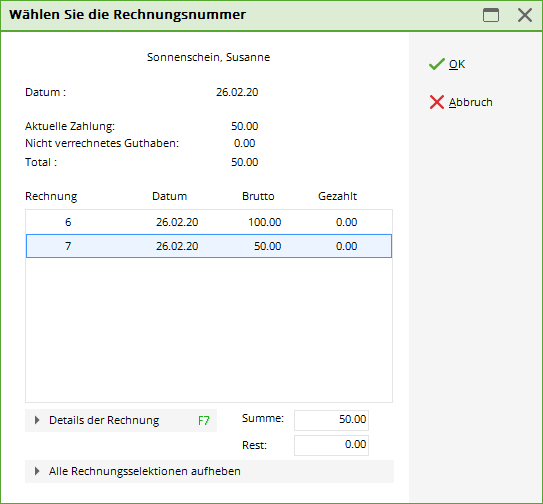The width and height of the screenshot is (543, 504).
Task: Clear selections with Alle Rechnungsselektionen aufheben
Action: (x=210, y=471)
